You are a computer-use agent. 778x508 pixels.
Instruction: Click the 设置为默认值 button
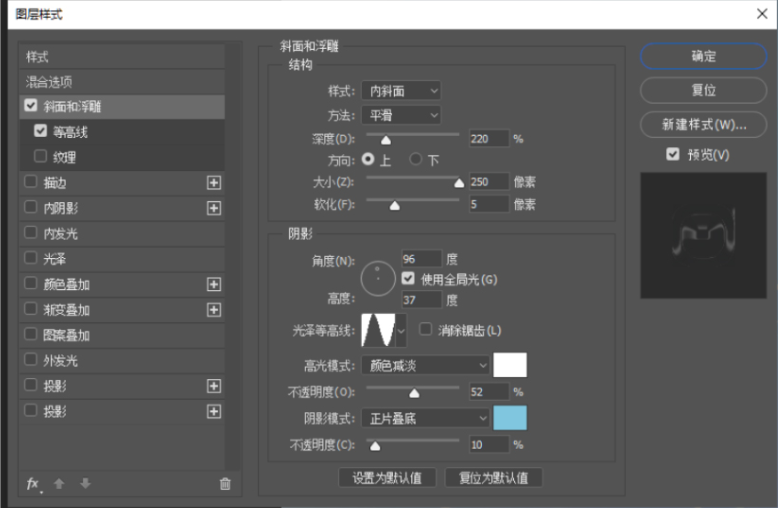click(387, 478)
